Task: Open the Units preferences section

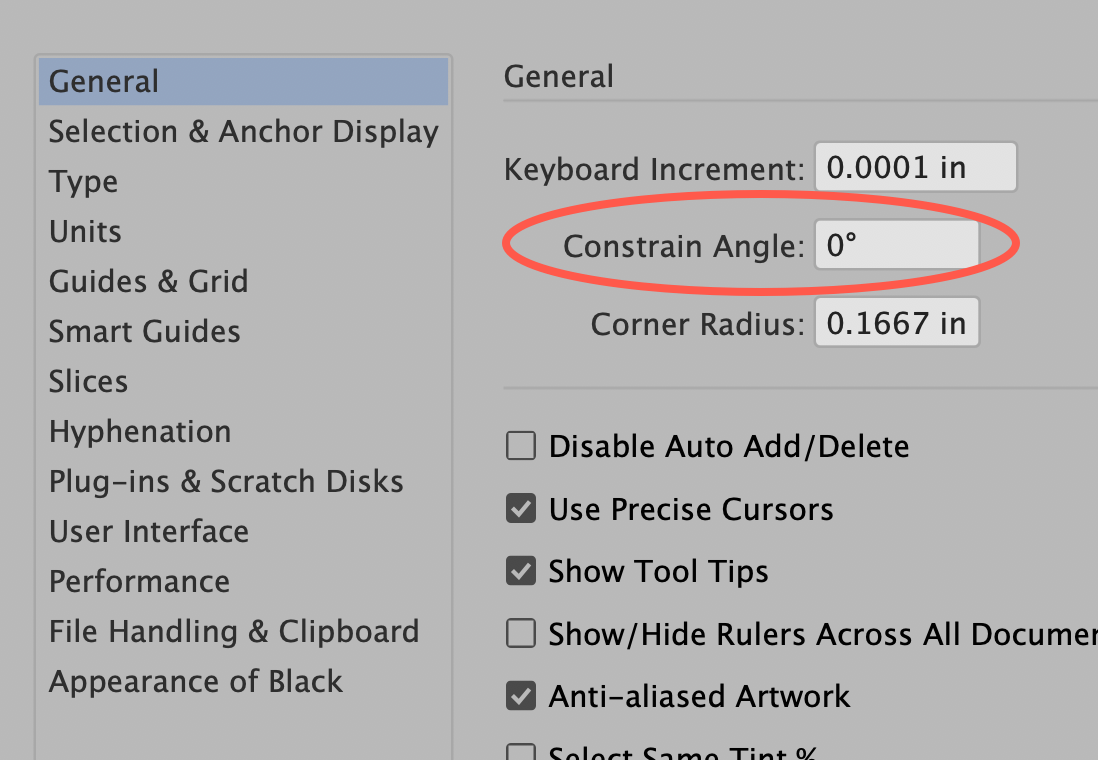Action: pos(85,231)
